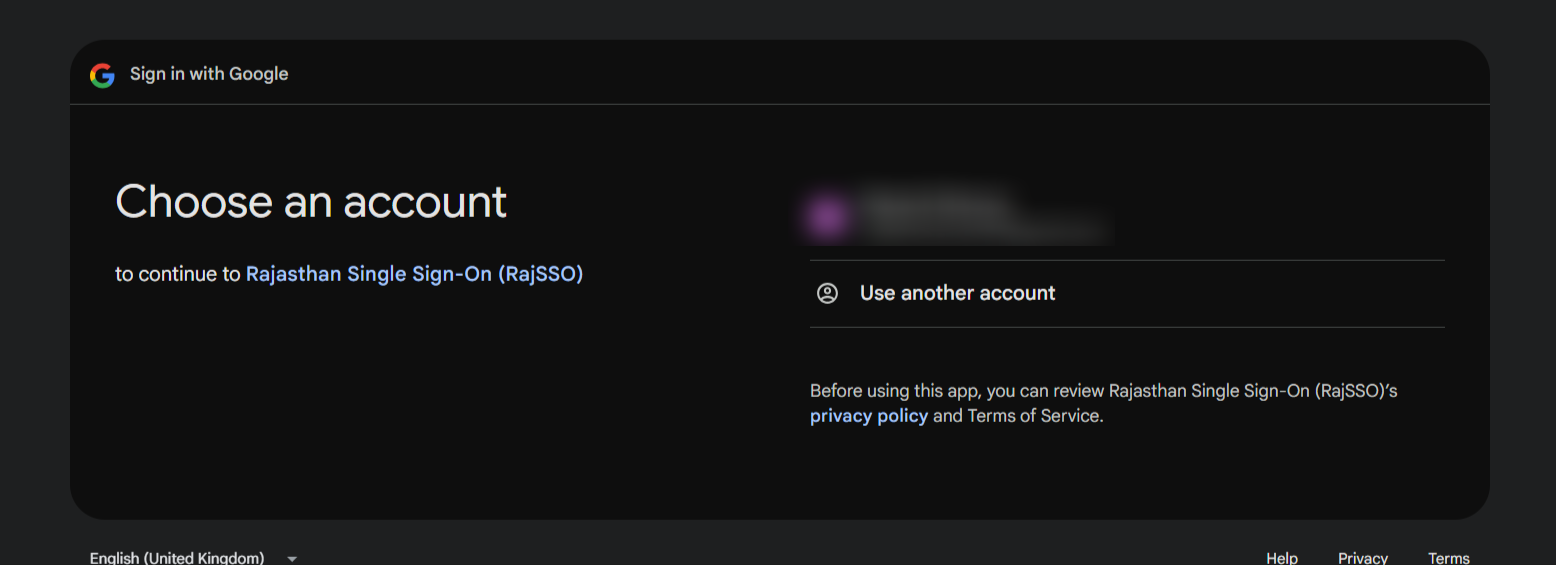The image size is (1556, 565).
Task: Click the divider line under the header
Action: (x=779, y=104)
